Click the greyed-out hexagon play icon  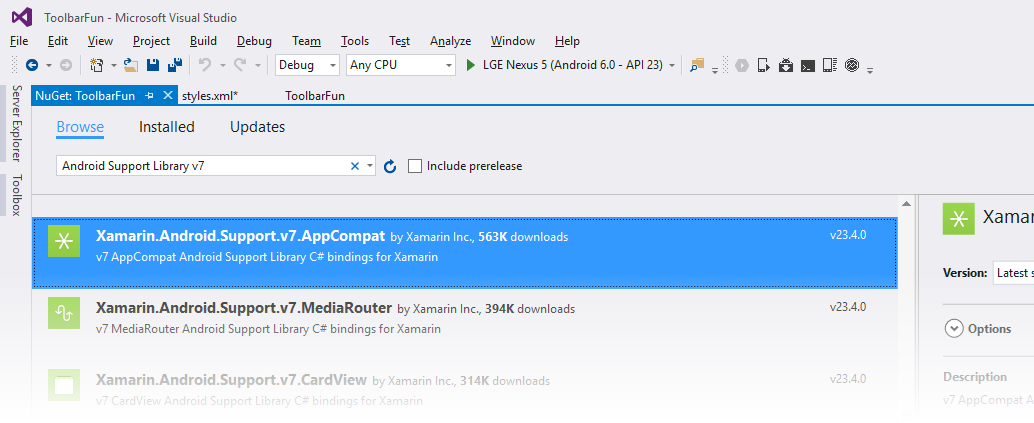[x=742, y=65]
